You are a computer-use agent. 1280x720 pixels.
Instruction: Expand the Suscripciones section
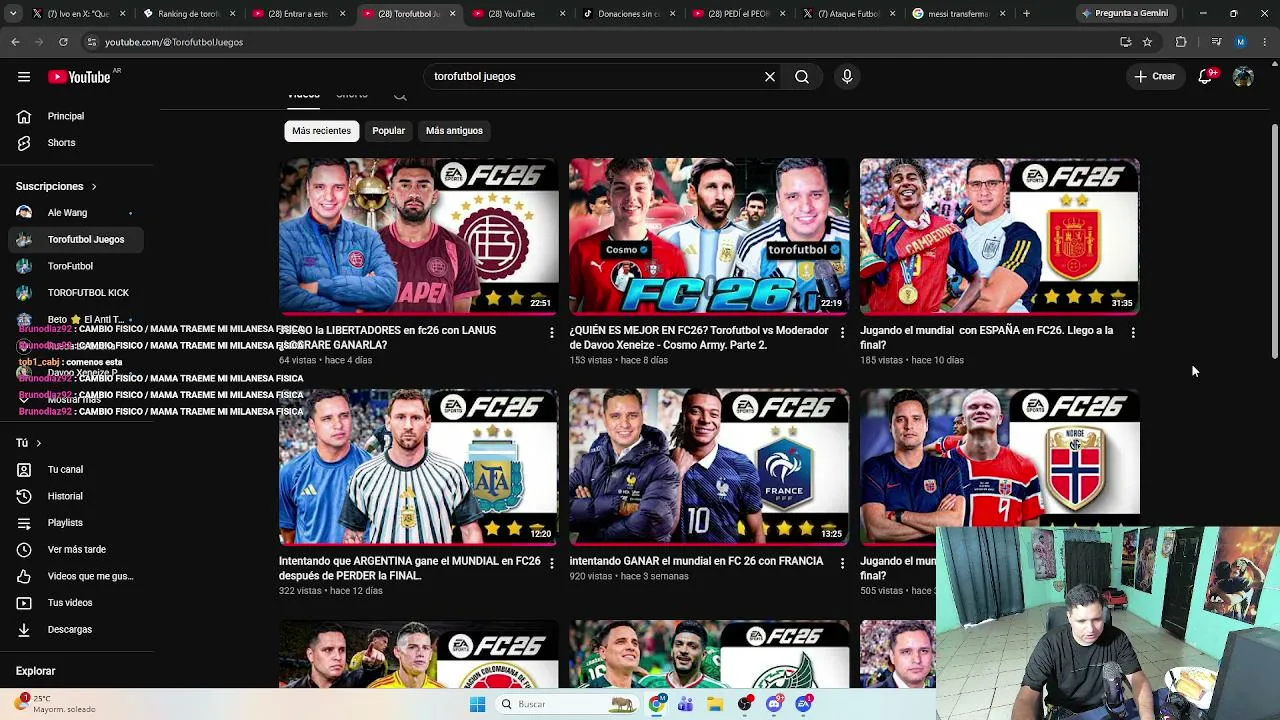click(56, 186)
